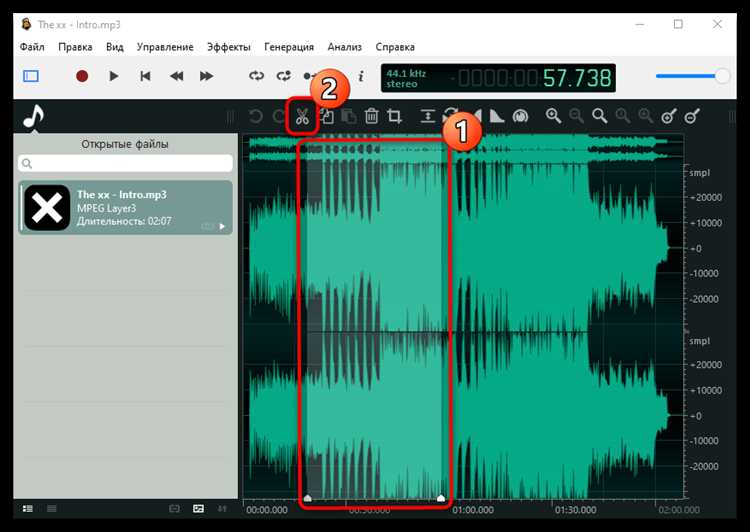Click the small play arrow on the file entry
The image size is (750, 532).
coord(222,226)
